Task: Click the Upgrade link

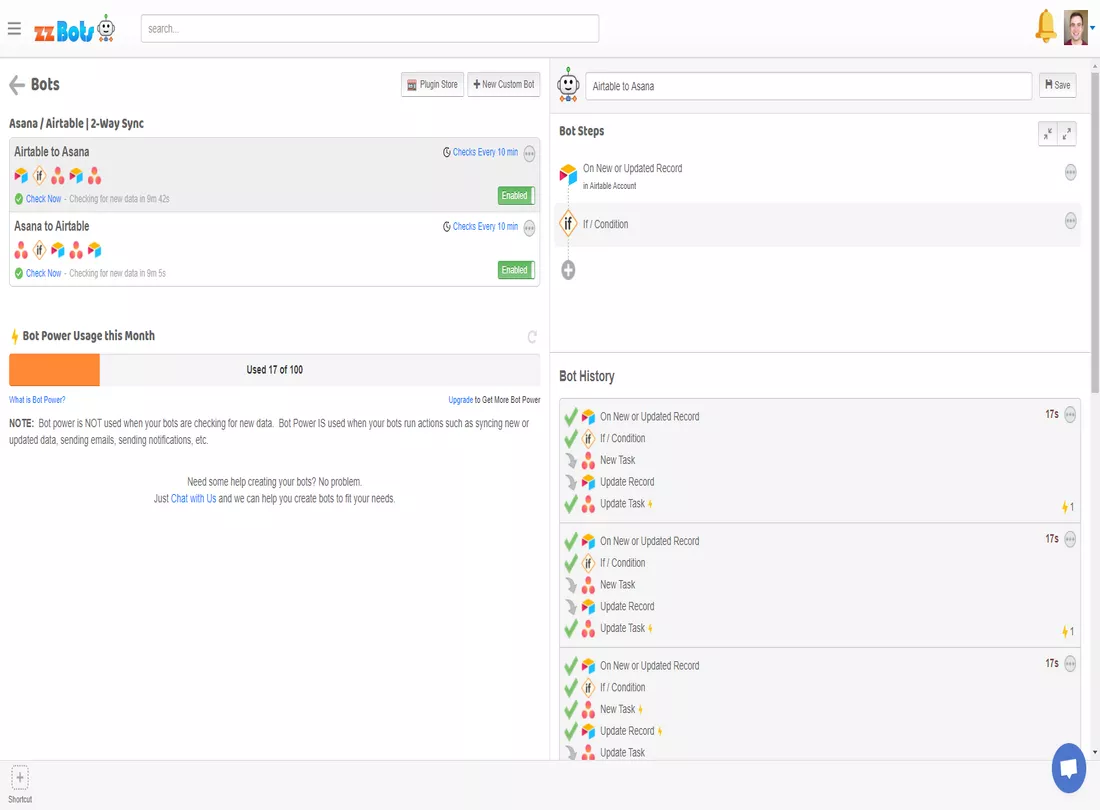Action: pos(460,400)
